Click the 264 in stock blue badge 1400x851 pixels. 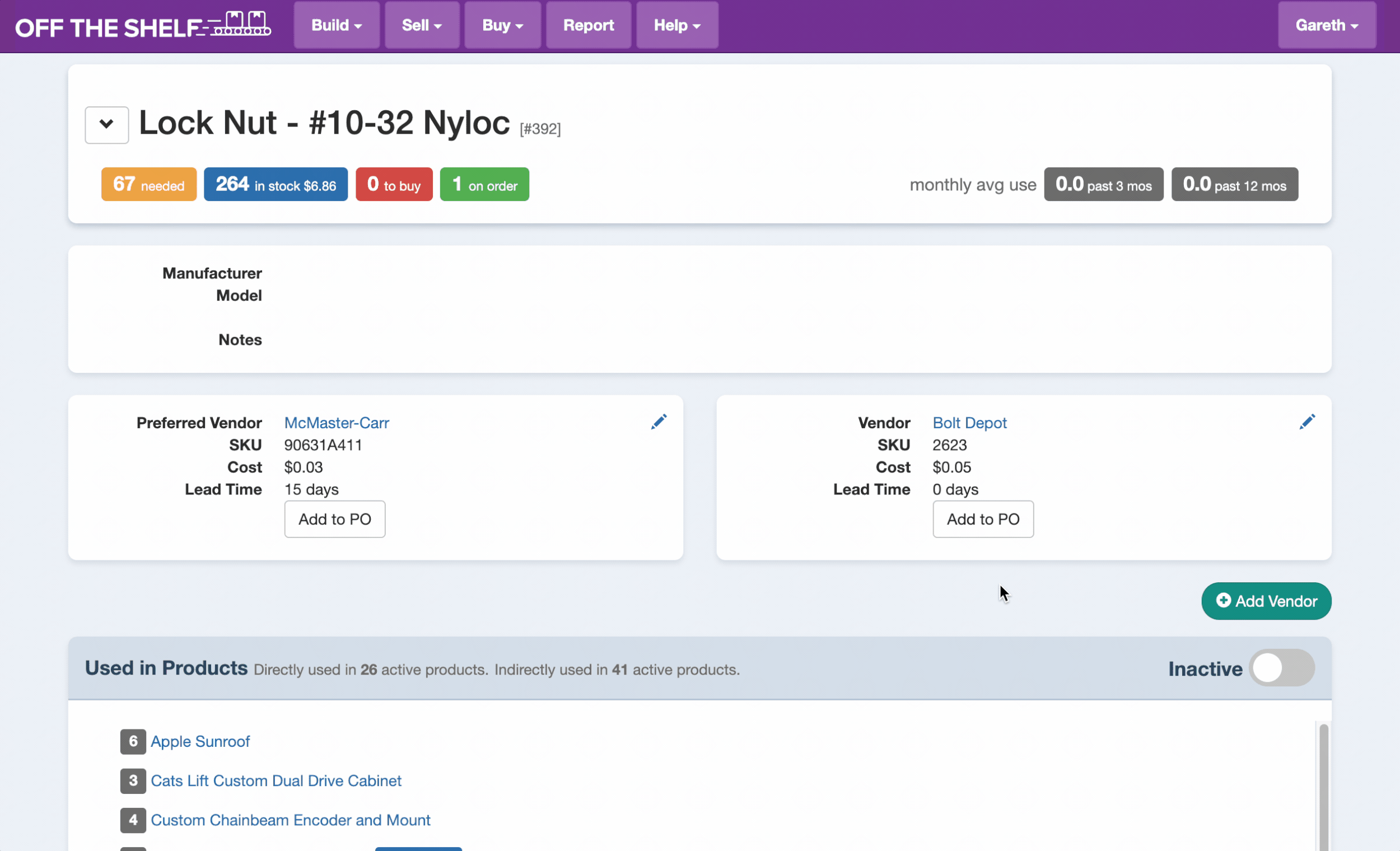coord(276,185)
